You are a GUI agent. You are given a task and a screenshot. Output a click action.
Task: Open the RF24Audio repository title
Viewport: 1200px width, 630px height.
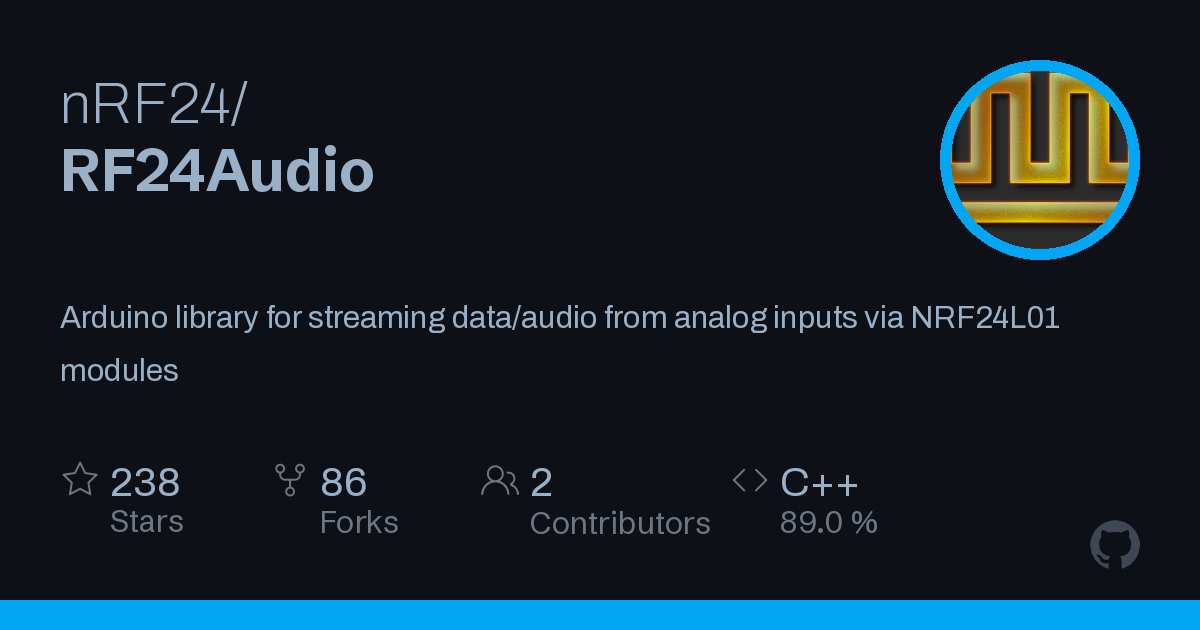point(217,171)
